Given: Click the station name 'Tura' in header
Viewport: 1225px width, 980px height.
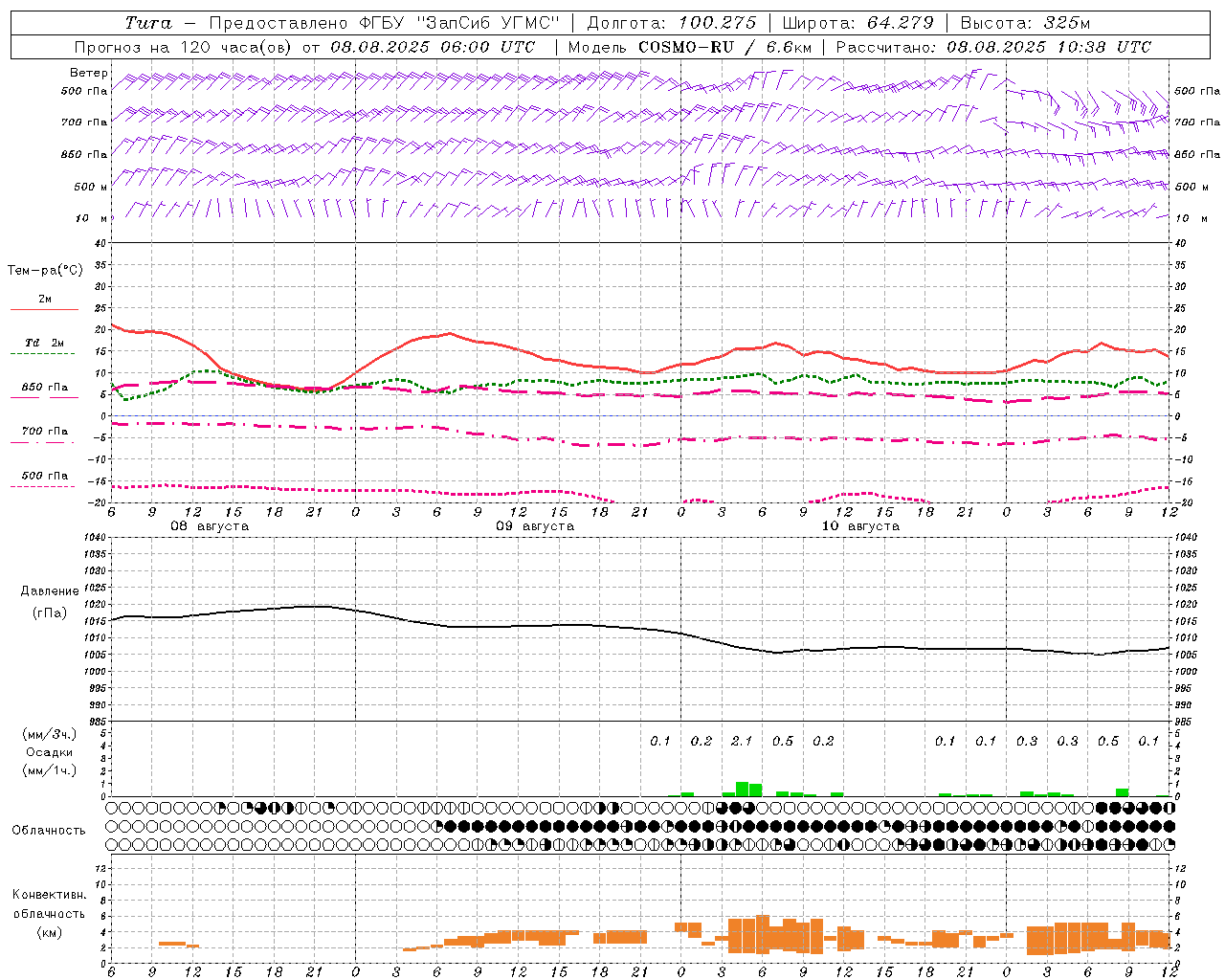Looking at the screenshot, I should click(148, 23).
